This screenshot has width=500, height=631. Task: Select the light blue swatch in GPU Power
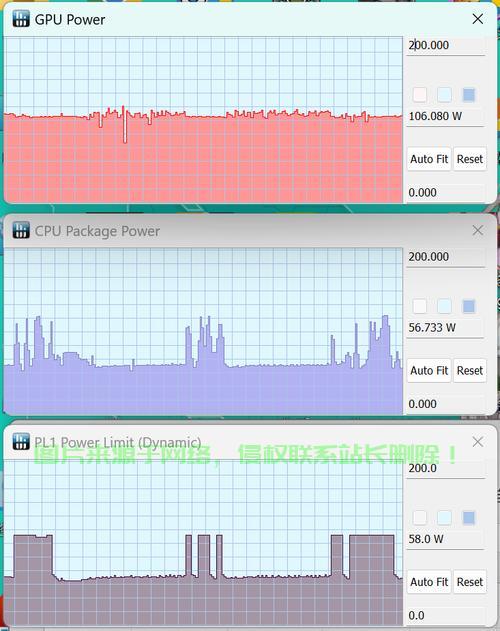444,95
